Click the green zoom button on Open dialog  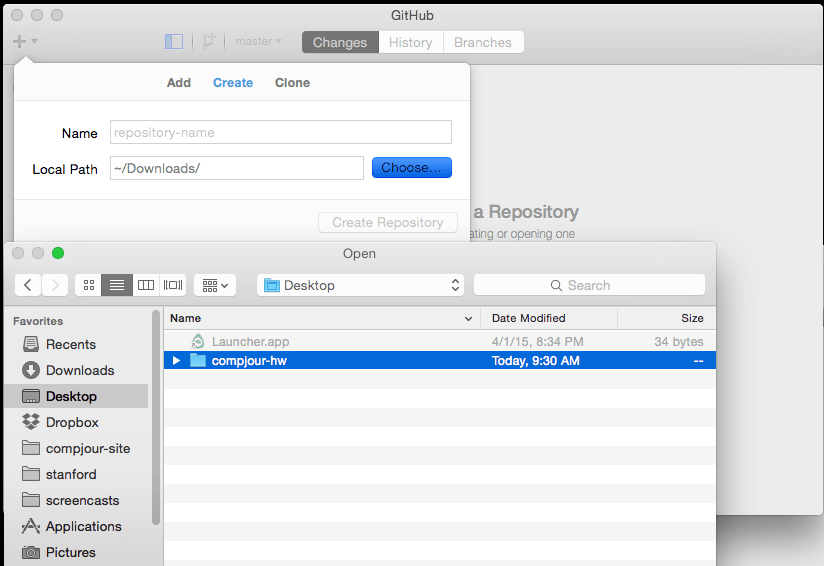tap(58, 253)
